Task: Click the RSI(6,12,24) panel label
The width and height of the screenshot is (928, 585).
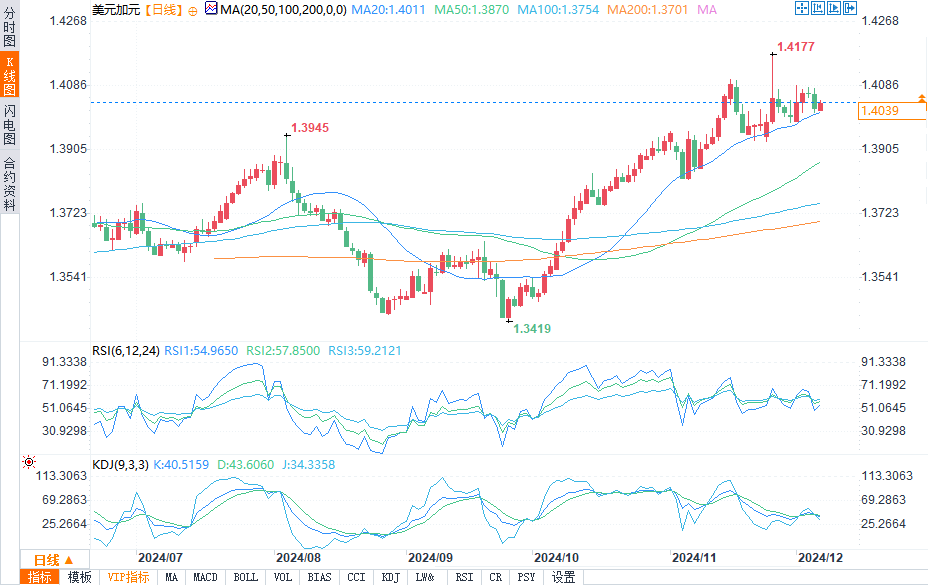Action: pos(126,351)
